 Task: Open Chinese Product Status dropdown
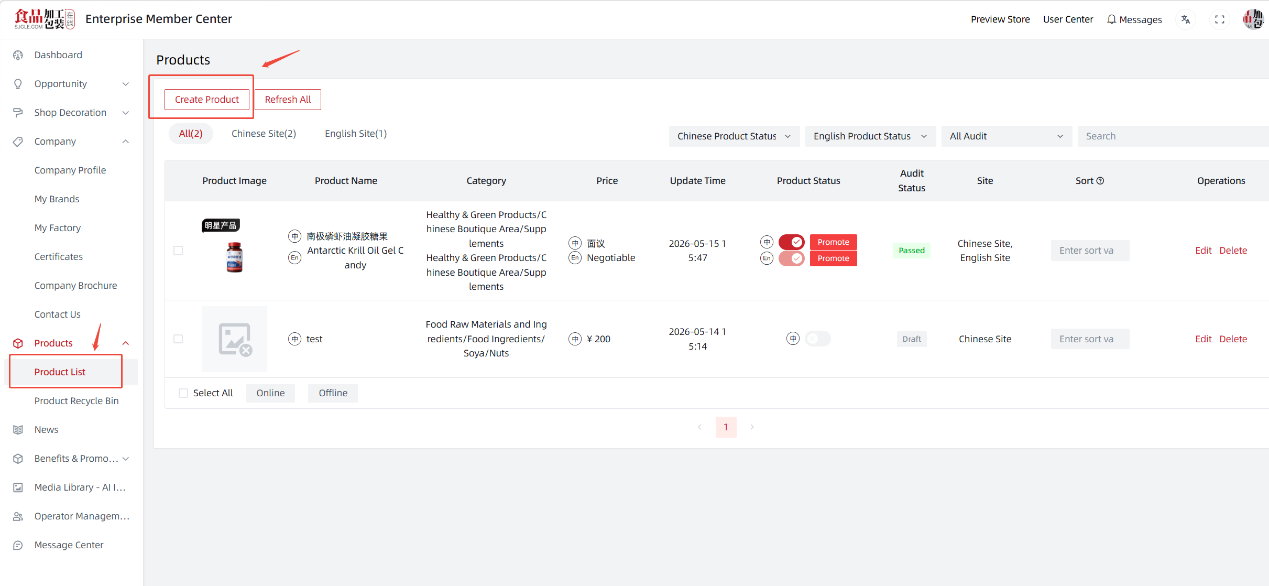(x=734, y=136)
